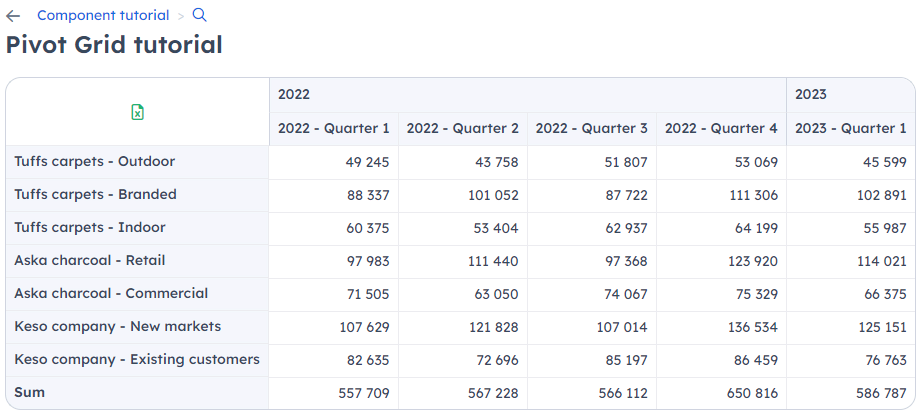Click the Excel export icon
The height and width of the screenshot is (414, 920).
click(137, 112)
